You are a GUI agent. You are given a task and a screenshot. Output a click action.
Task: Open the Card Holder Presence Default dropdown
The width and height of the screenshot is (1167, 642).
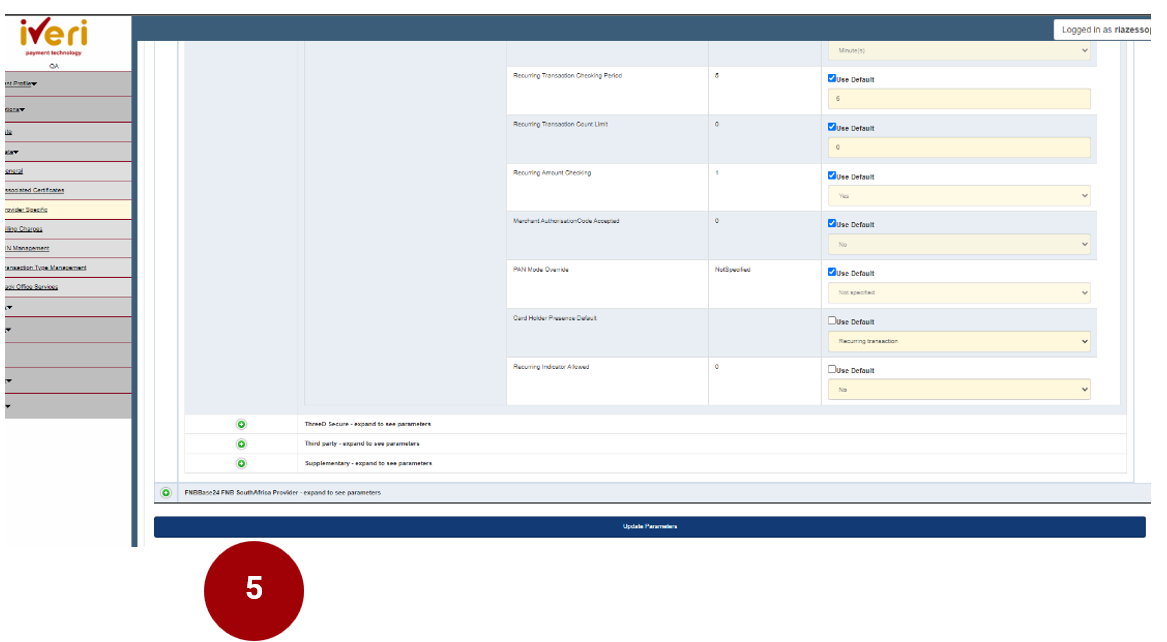(x=959, y=341)
